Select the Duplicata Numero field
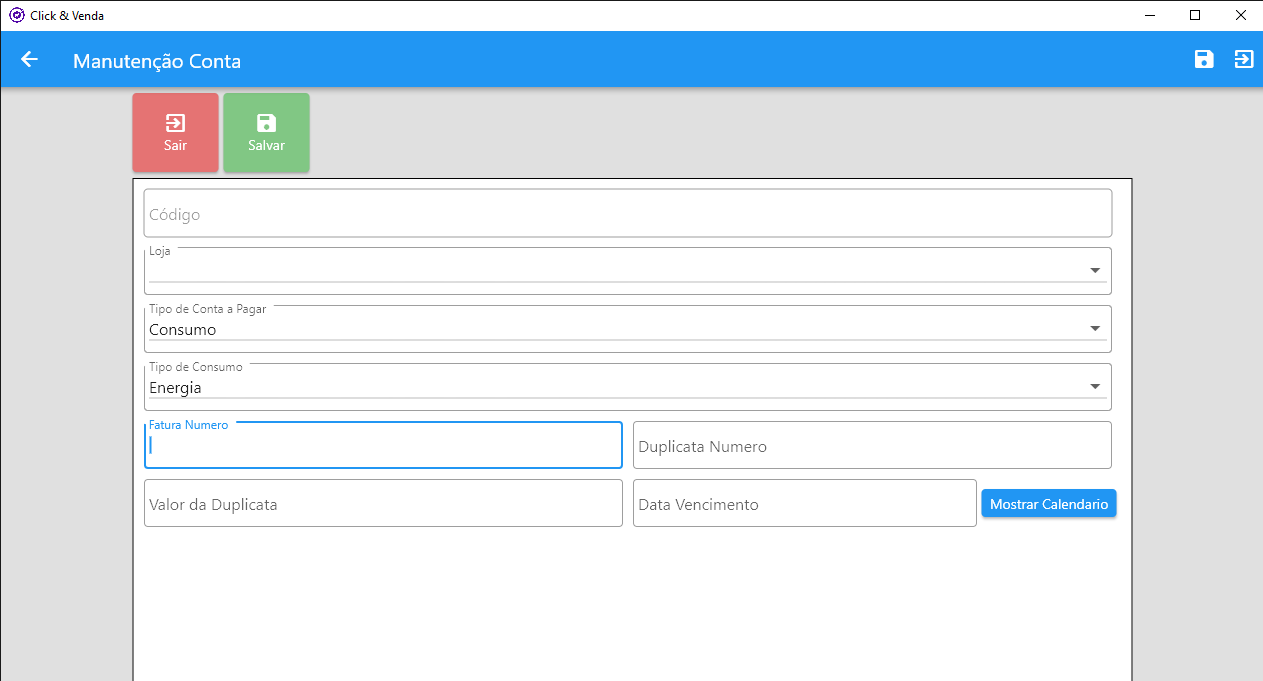This screenshot has width=1263, height=681. pyautogui.click(x=872, y=446)
